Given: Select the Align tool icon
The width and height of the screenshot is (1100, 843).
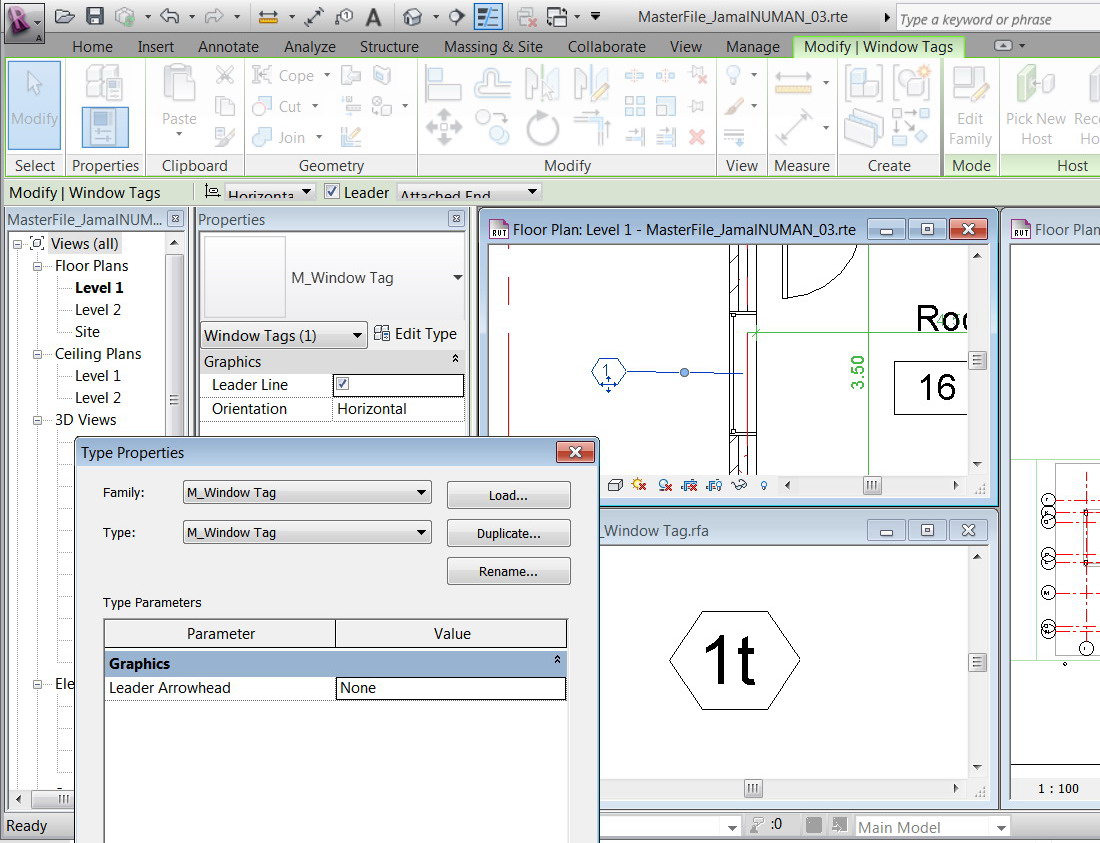Looking at the screenshot, I should pyautogui.click(x=443, y=84).
